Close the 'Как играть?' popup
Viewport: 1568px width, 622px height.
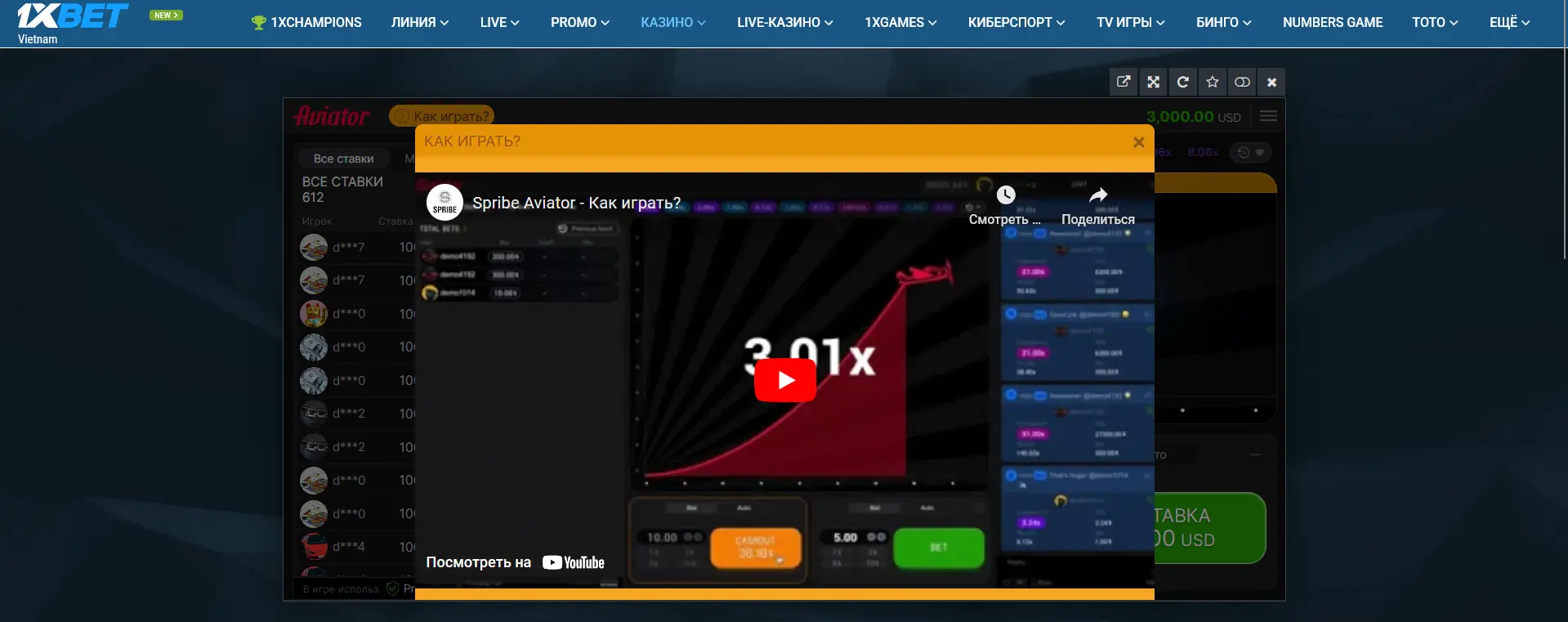click(x=1138, y=142)
